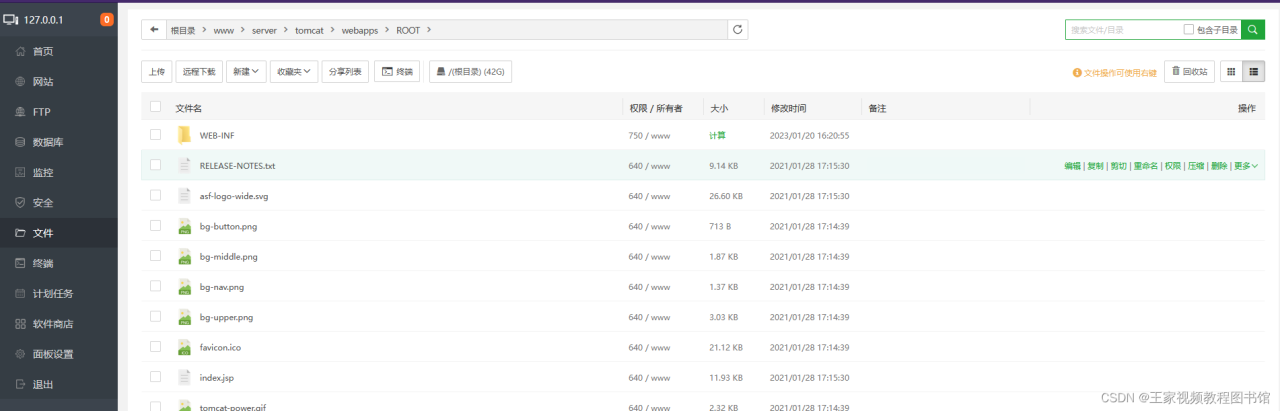Switch to list view layout
This screenshot has width=1280, height=411.
coord(1254,72)
